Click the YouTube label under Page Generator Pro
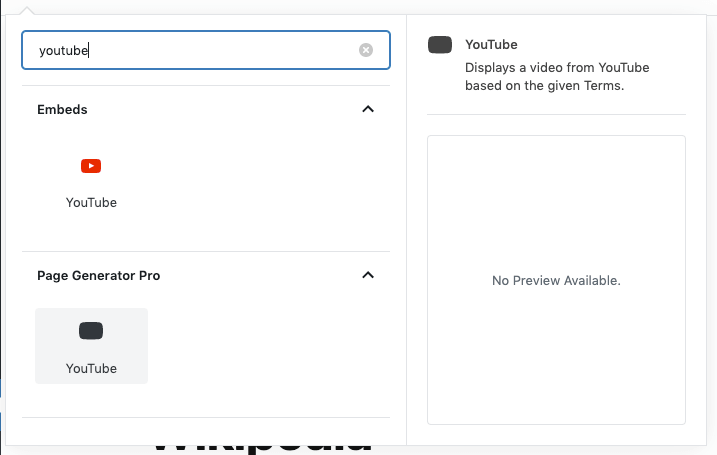Viewport: 717px width, 455px height. [x=91, y=369]
